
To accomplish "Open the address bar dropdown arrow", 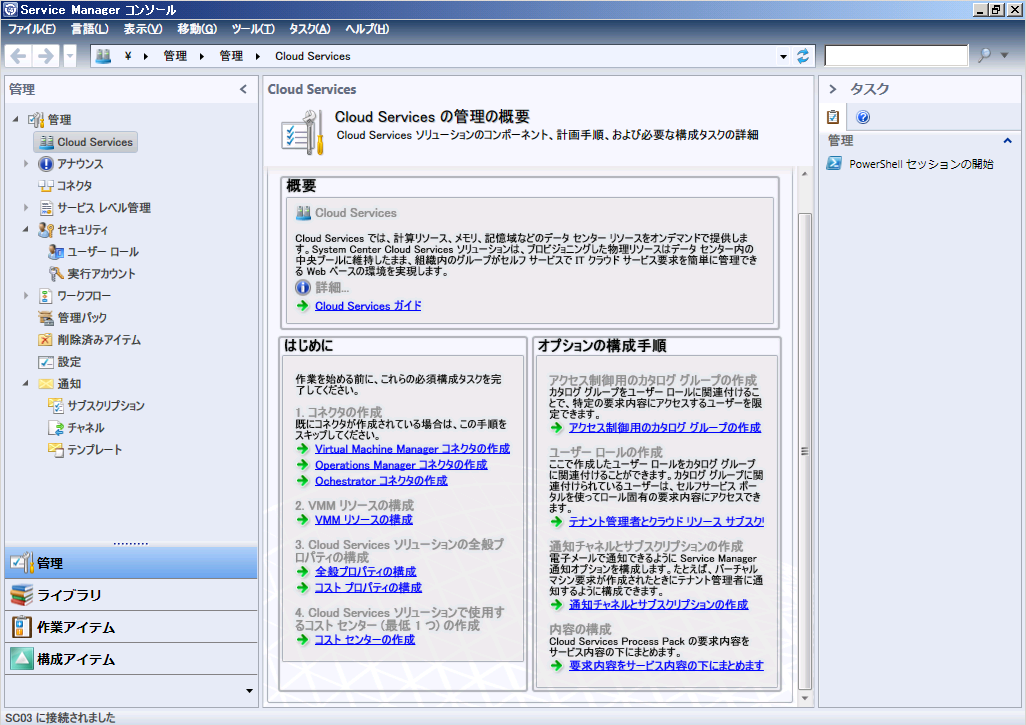I will click(x=783, y=56).
